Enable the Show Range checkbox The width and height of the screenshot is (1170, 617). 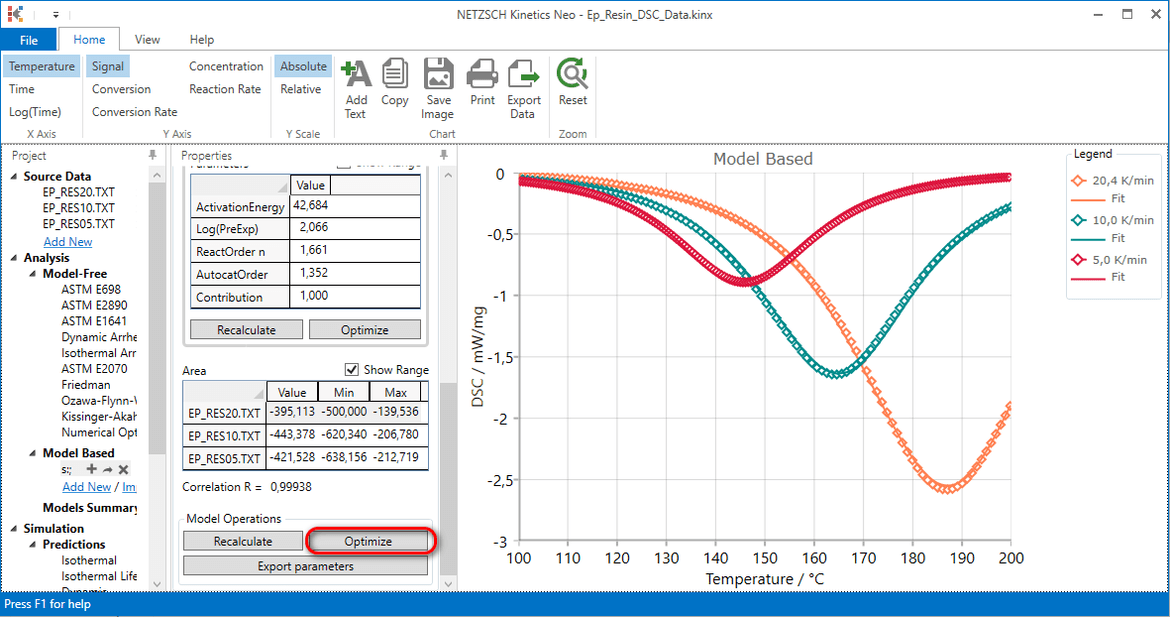coord(351,369)
